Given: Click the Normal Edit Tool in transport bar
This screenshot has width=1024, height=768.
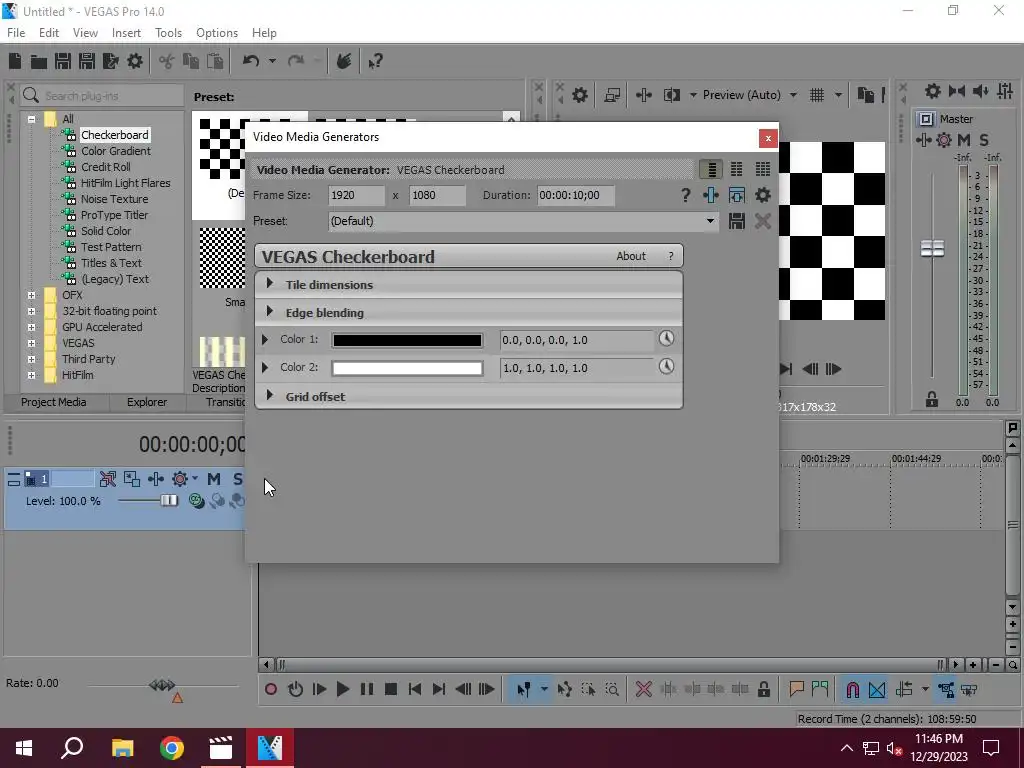Looking at the screenshot, I should point(523,689).
